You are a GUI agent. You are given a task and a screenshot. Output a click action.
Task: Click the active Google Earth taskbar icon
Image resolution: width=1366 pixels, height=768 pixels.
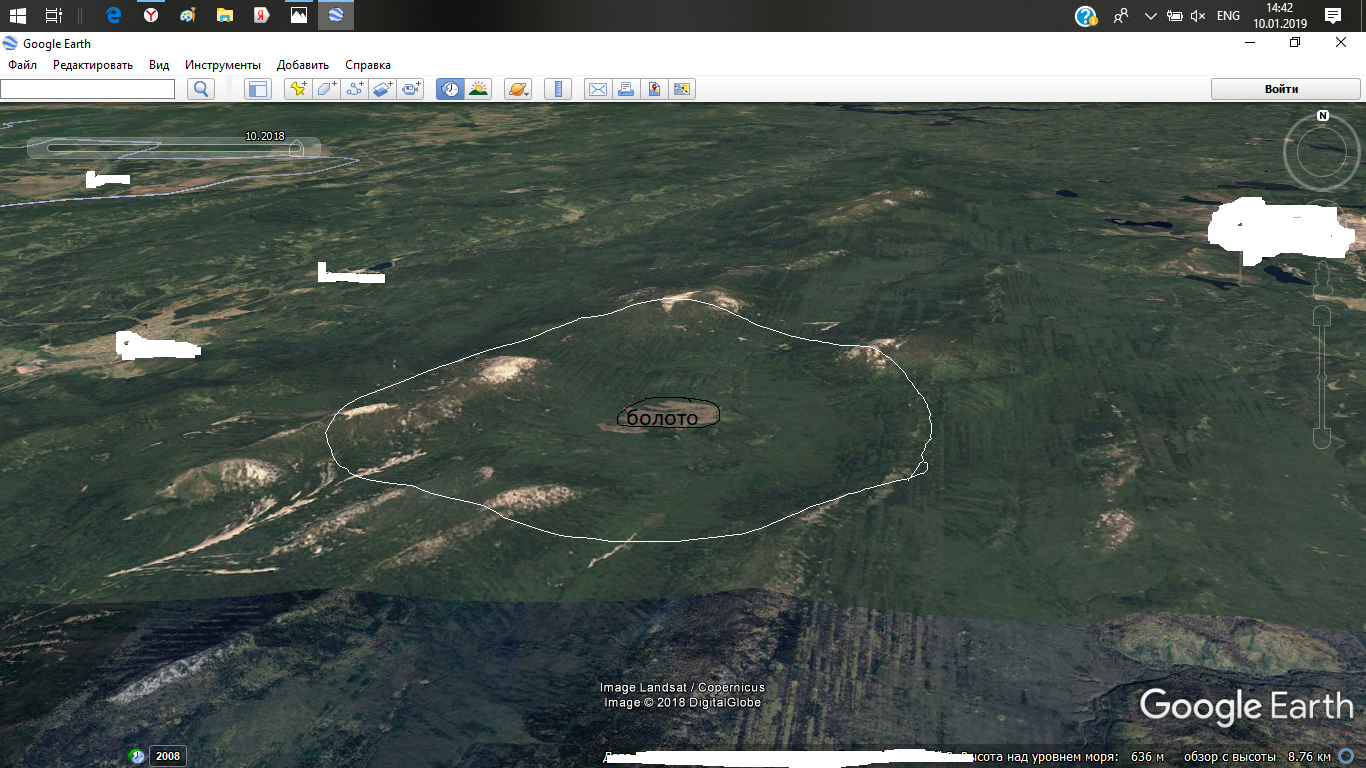tap(335, 15)
